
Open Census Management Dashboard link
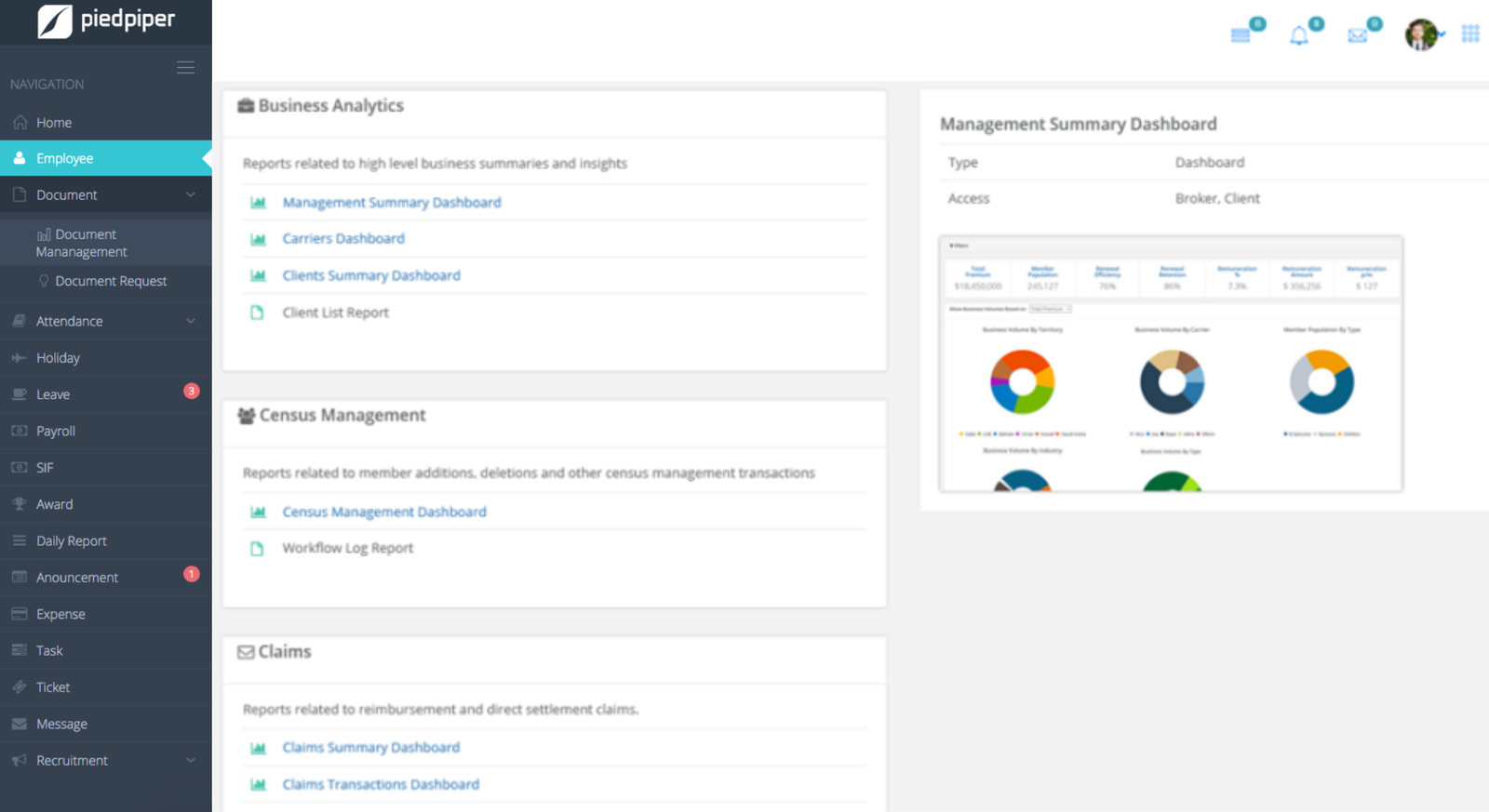[383, 512]
